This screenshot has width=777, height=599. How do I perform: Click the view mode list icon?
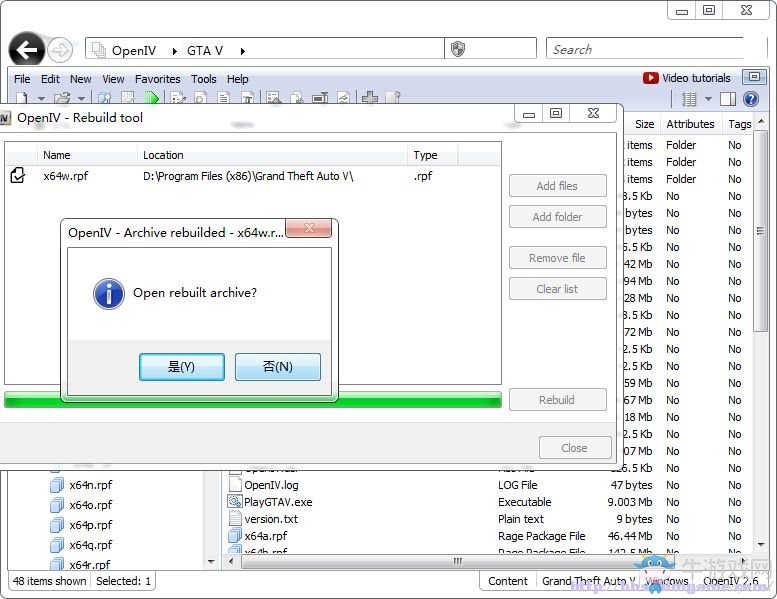tap(689, 99)
